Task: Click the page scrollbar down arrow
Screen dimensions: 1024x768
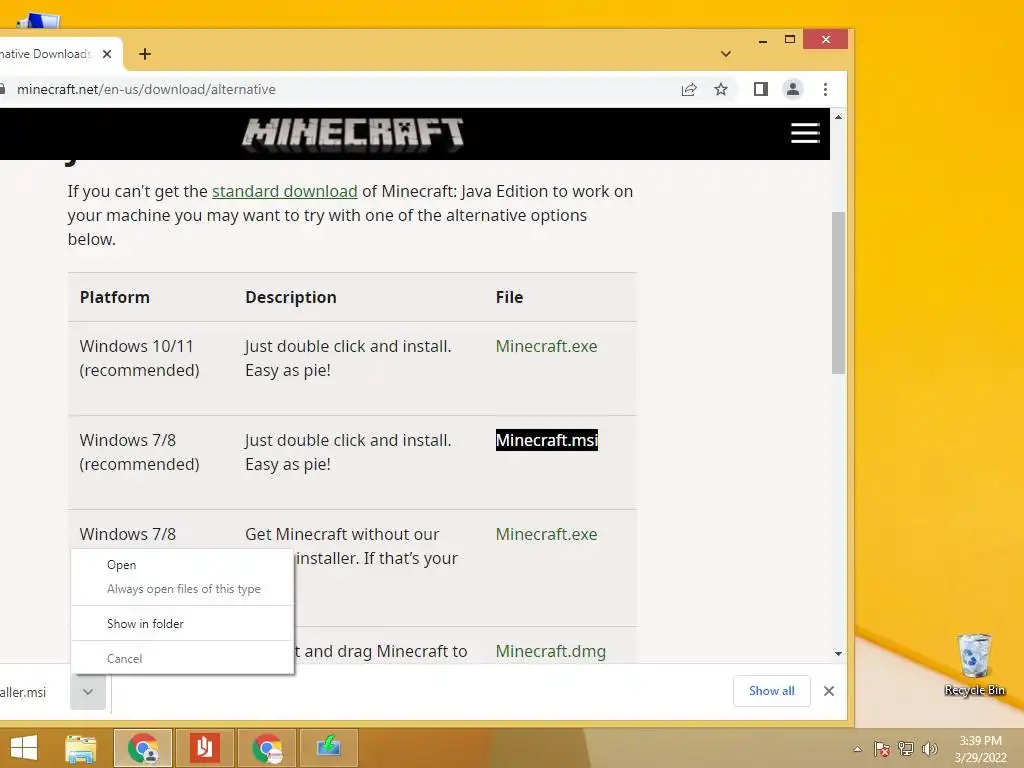Action: coord(839,654)
